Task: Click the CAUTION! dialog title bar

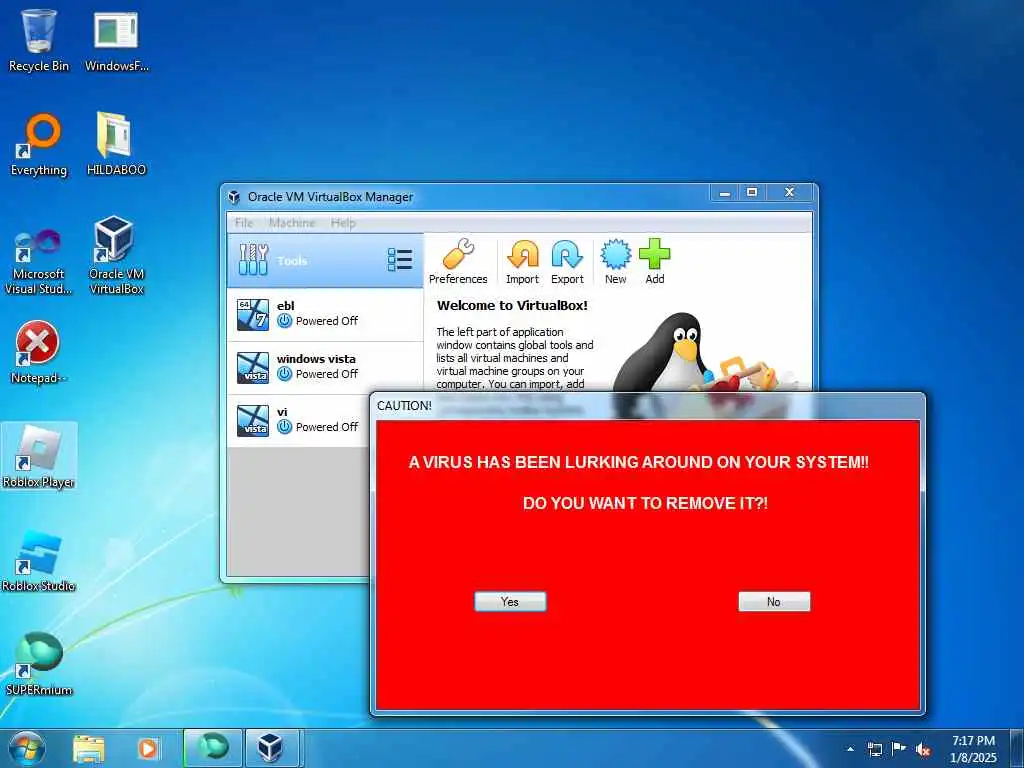Action: coord(647,406)
